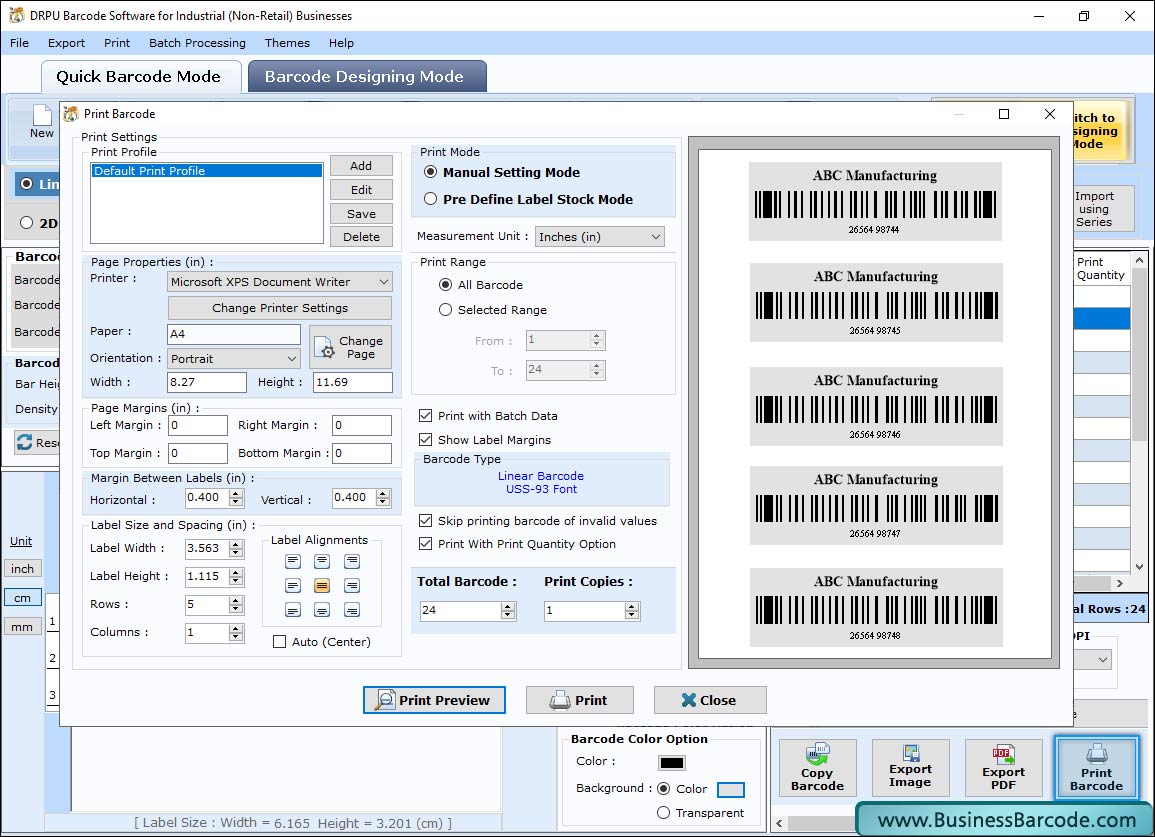Viewport: 1155px width, 837px height.
Task: Click the Copy Barcode icon button
Action: click(x=818, y=768)
